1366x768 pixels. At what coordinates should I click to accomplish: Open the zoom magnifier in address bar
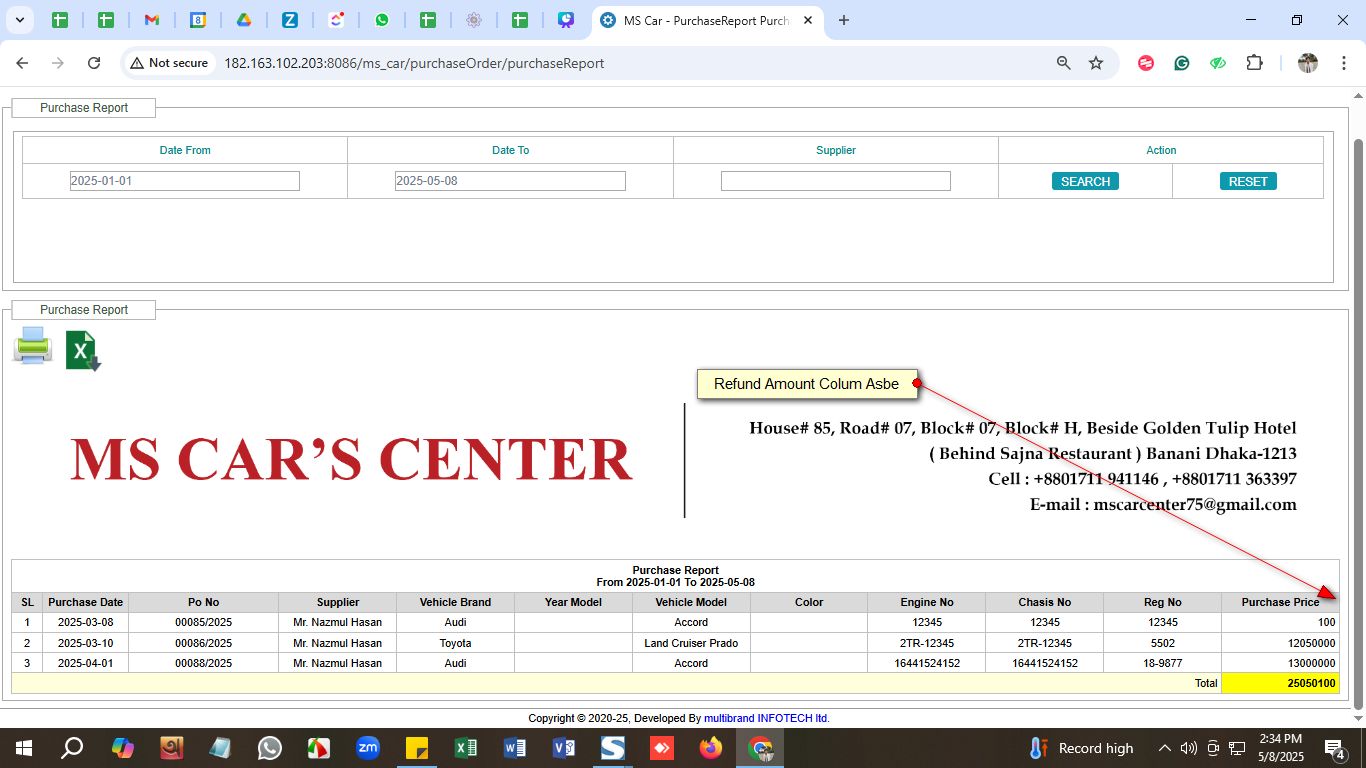coord(1064,63)
